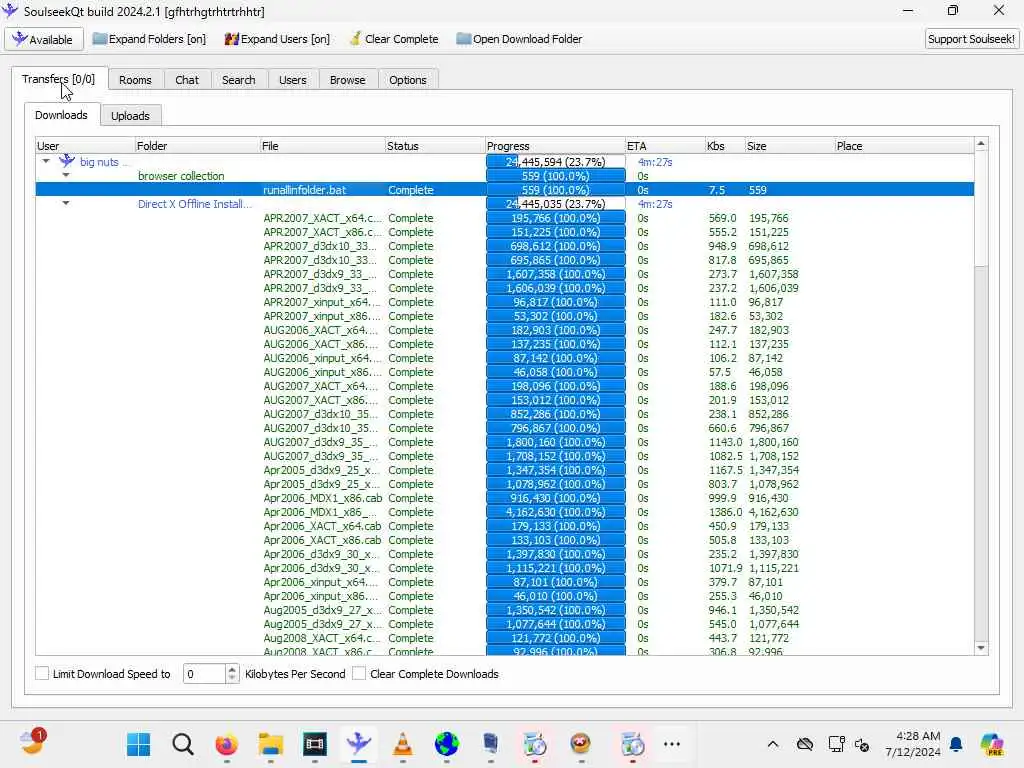
Task: Show more taskbar apps via three dots
Action: click(671, 744)
